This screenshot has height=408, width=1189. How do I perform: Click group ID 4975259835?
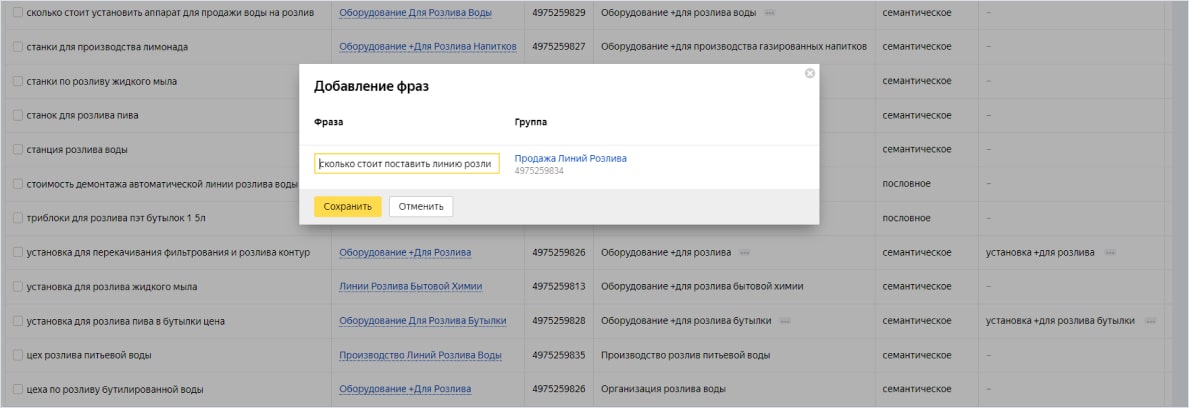(x=559, y=355)
